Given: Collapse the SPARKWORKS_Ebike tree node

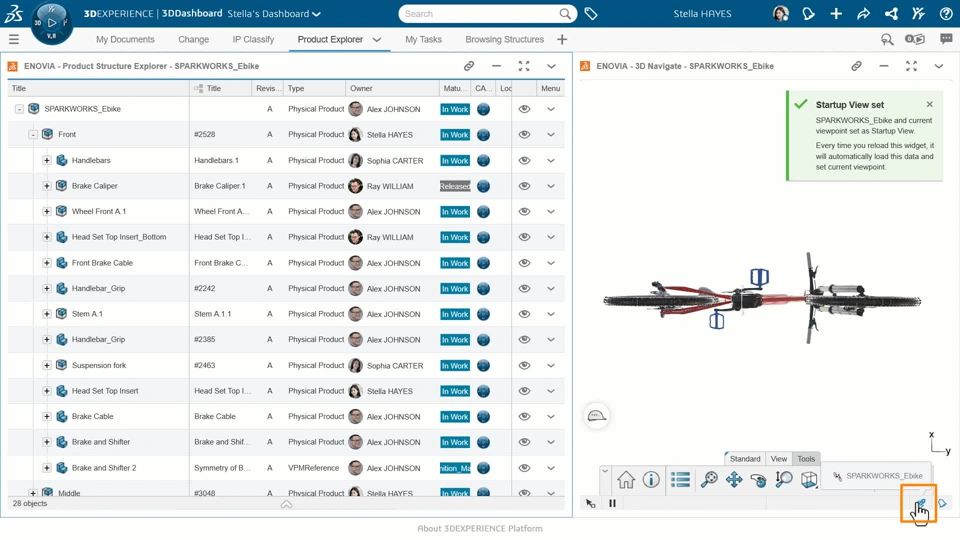Looking at the screenshot, I should click(19, 109).
